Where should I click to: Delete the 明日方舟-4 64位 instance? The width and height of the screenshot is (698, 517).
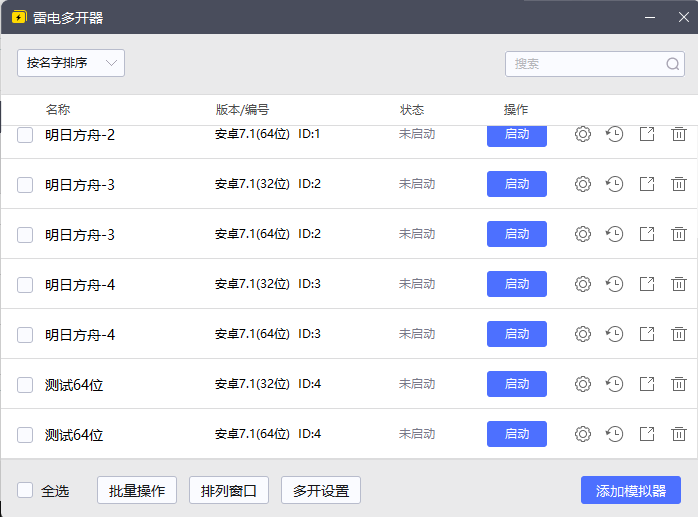coord(679,334)
